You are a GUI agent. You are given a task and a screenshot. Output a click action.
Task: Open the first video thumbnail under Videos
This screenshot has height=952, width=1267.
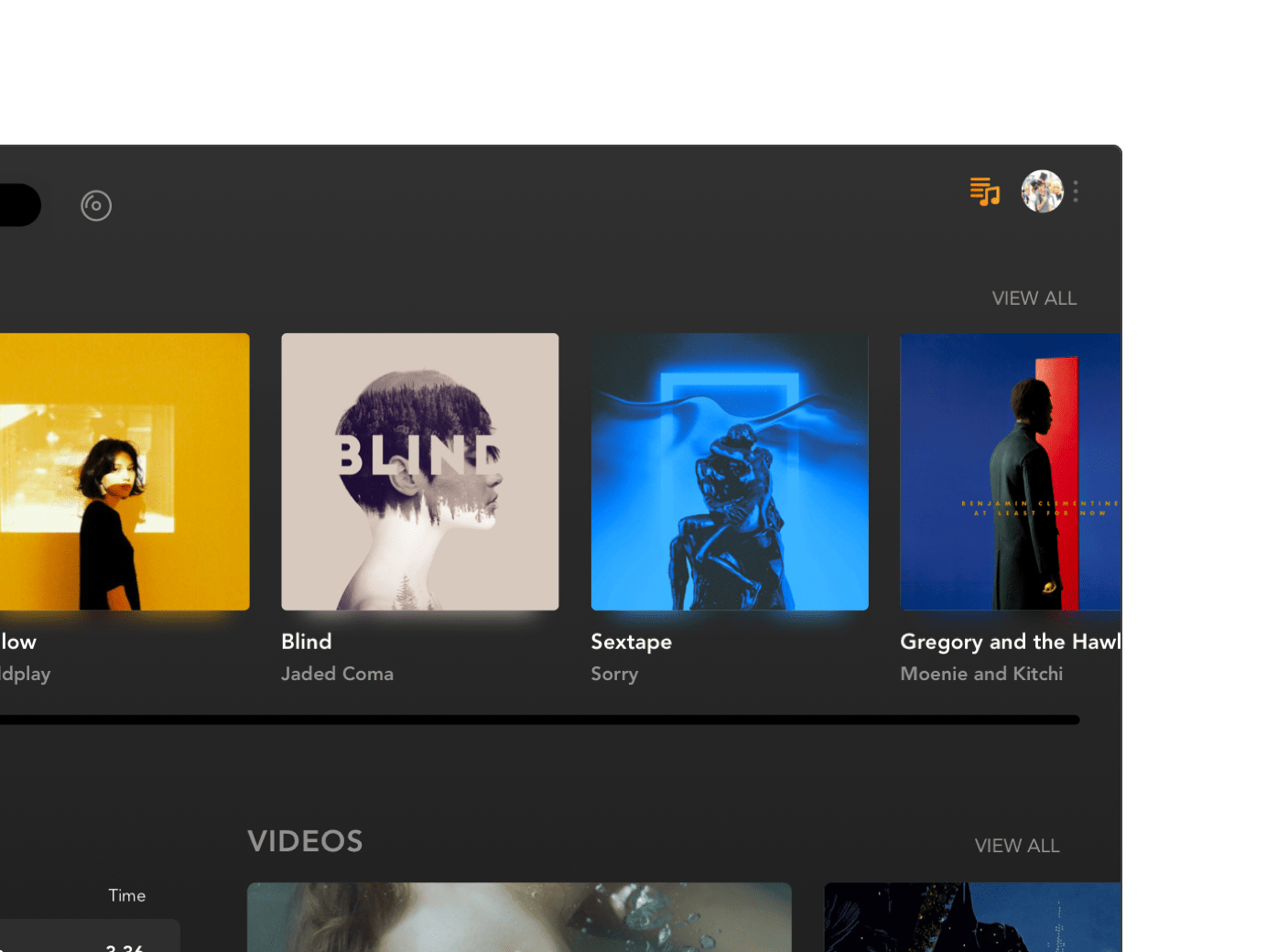point(519,917)
